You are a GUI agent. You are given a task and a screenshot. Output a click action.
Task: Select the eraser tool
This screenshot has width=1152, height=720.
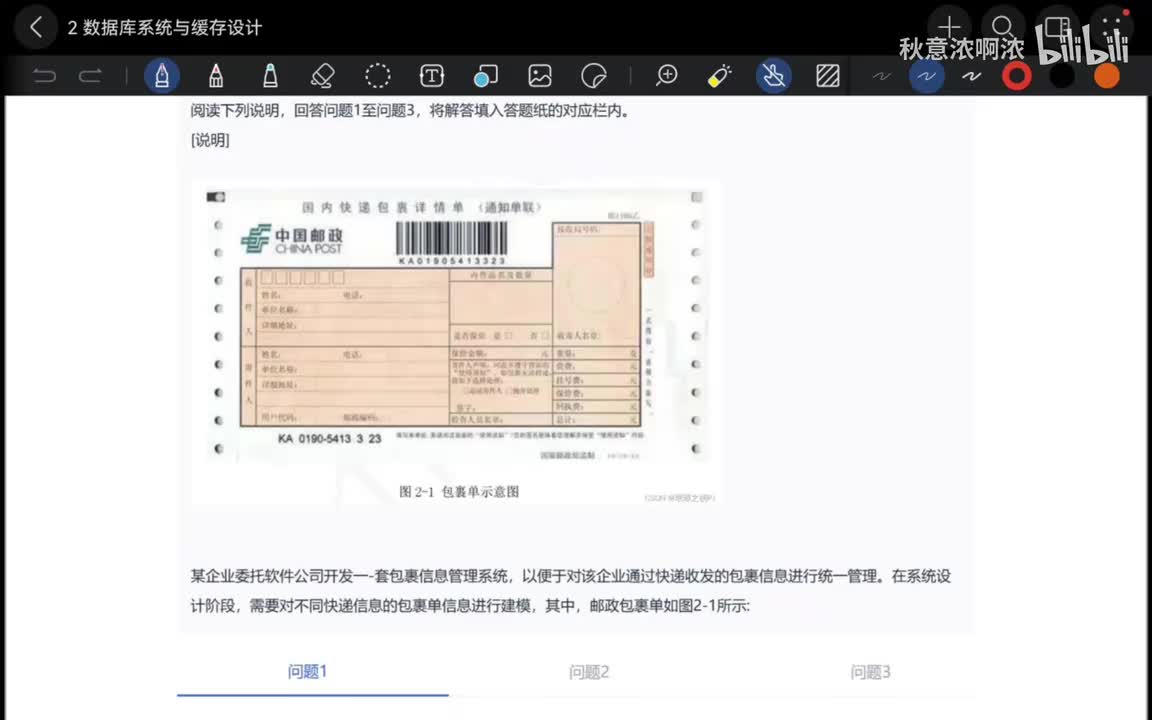click(323, 76)
